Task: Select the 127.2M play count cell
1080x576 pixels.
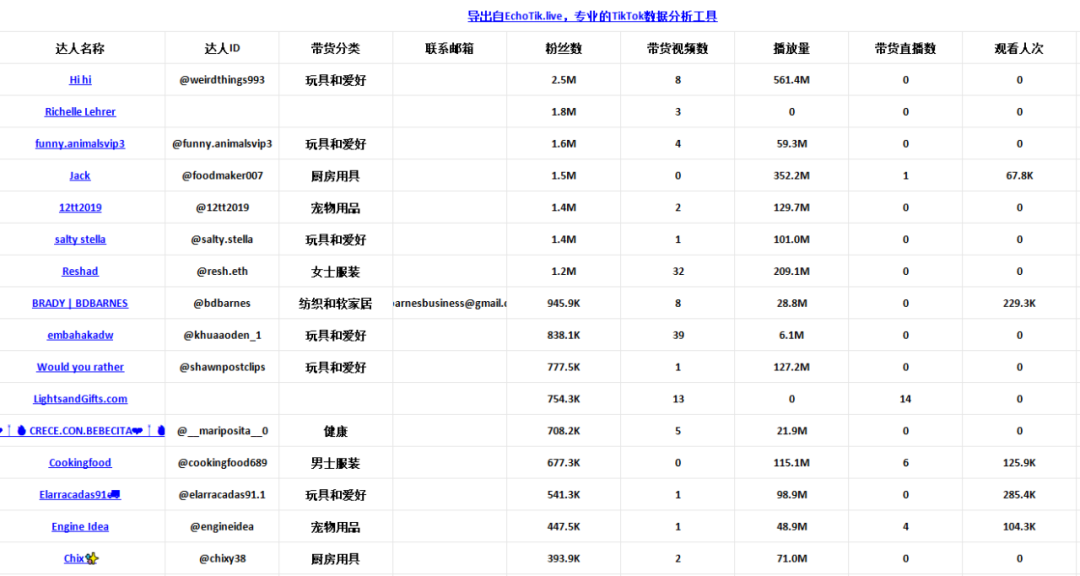Action: [791, 367]
